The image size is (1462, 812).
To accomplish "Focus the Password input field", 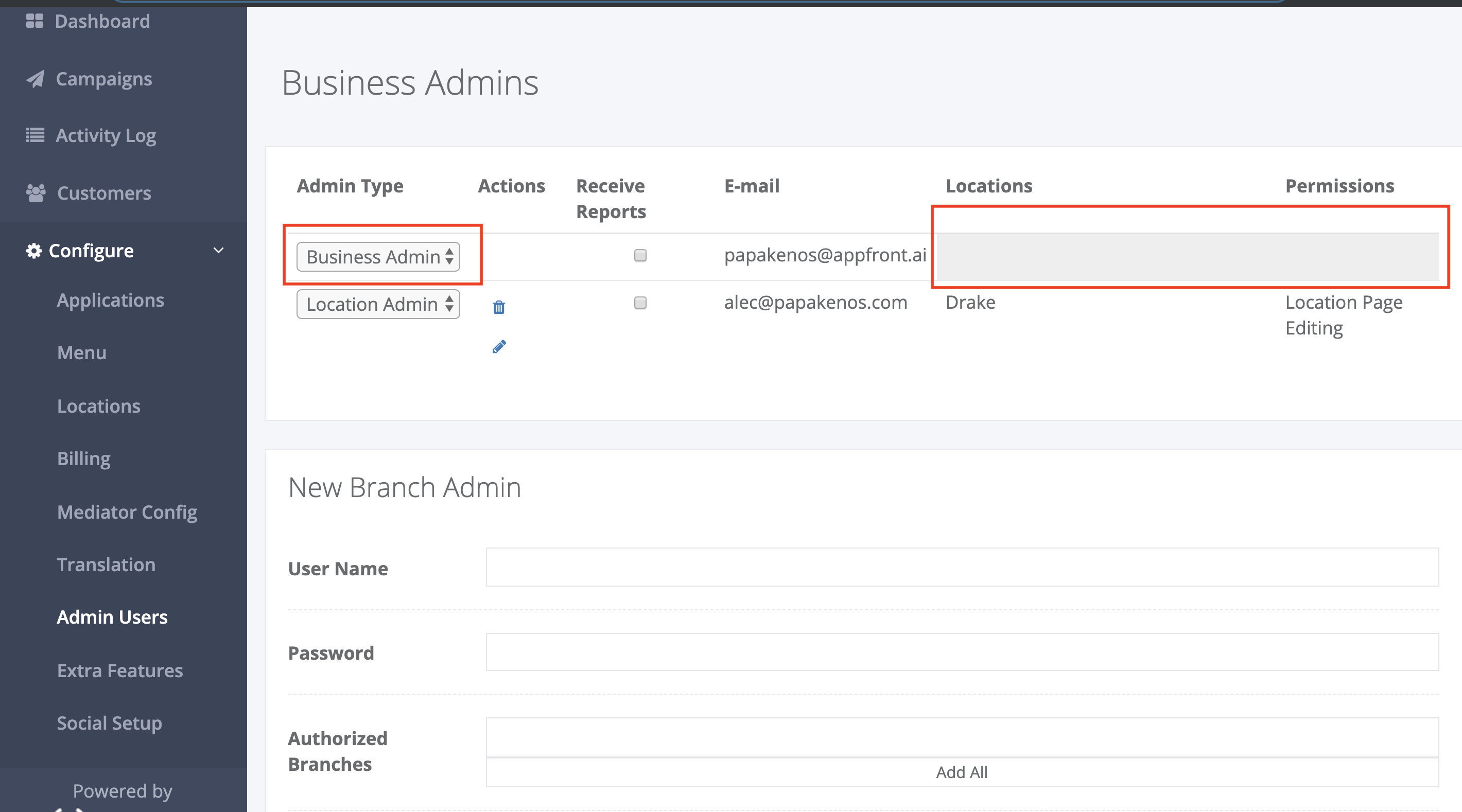I will 962,652.
